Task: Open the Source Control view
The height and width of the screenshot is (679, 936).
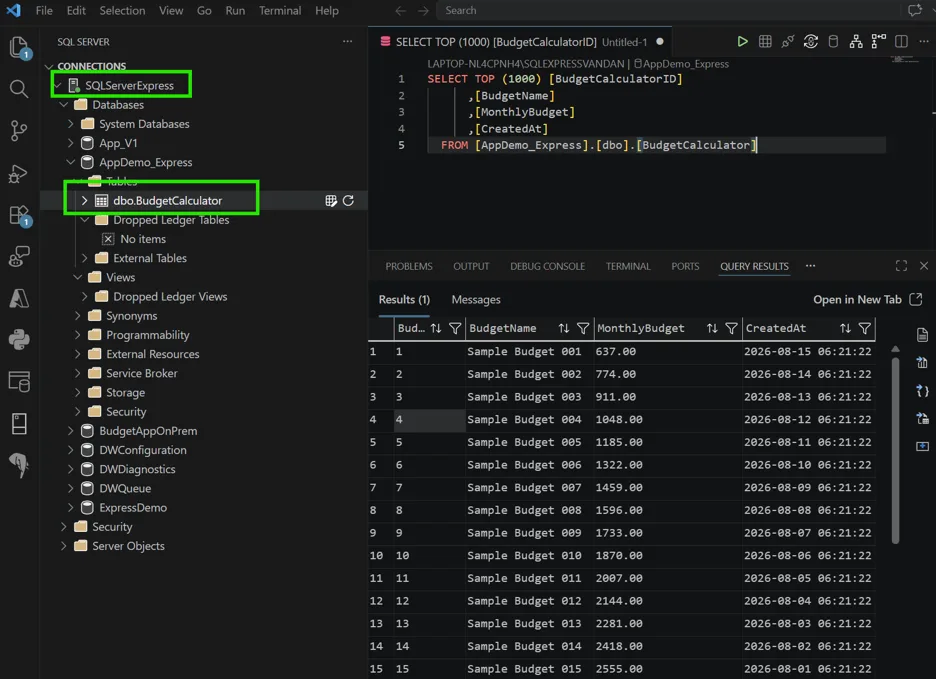Action: coord(19,131)
